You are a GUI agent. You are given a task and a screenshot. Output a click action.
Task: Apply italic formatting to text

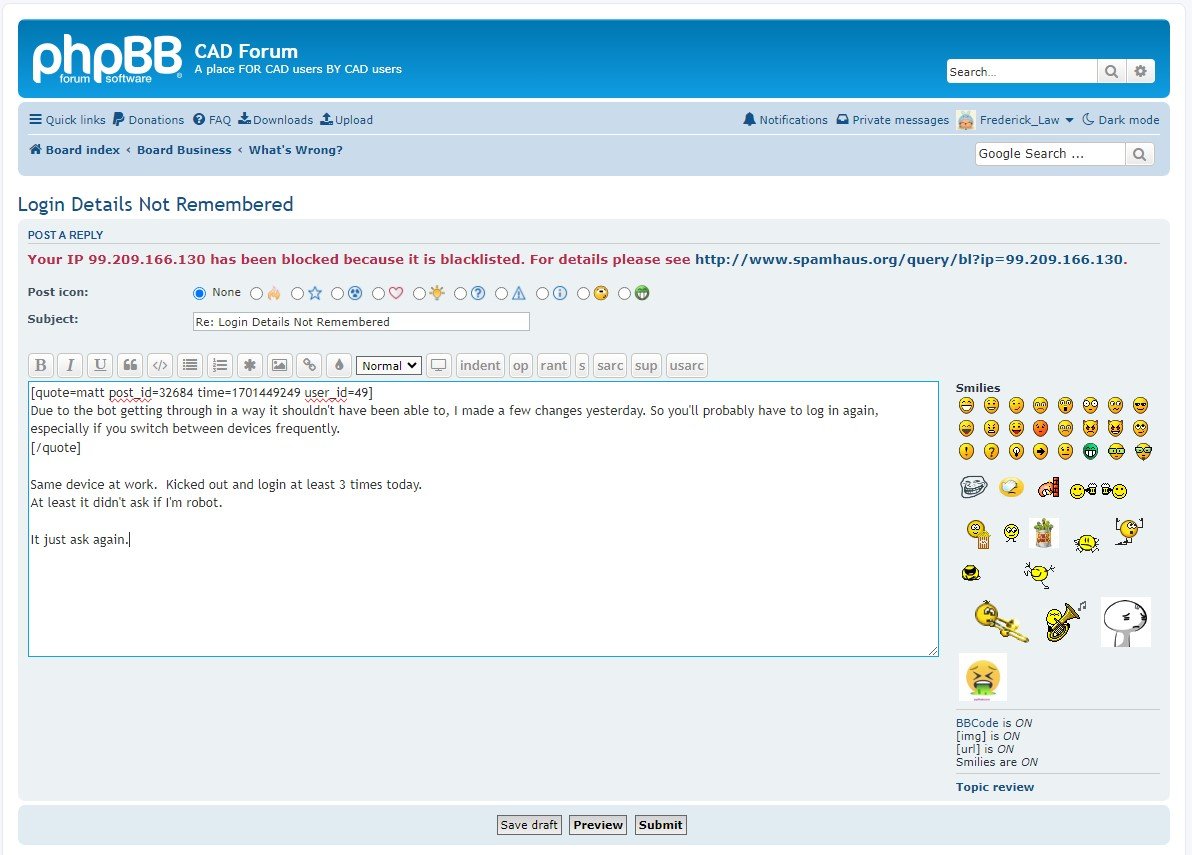pos(70,365)
